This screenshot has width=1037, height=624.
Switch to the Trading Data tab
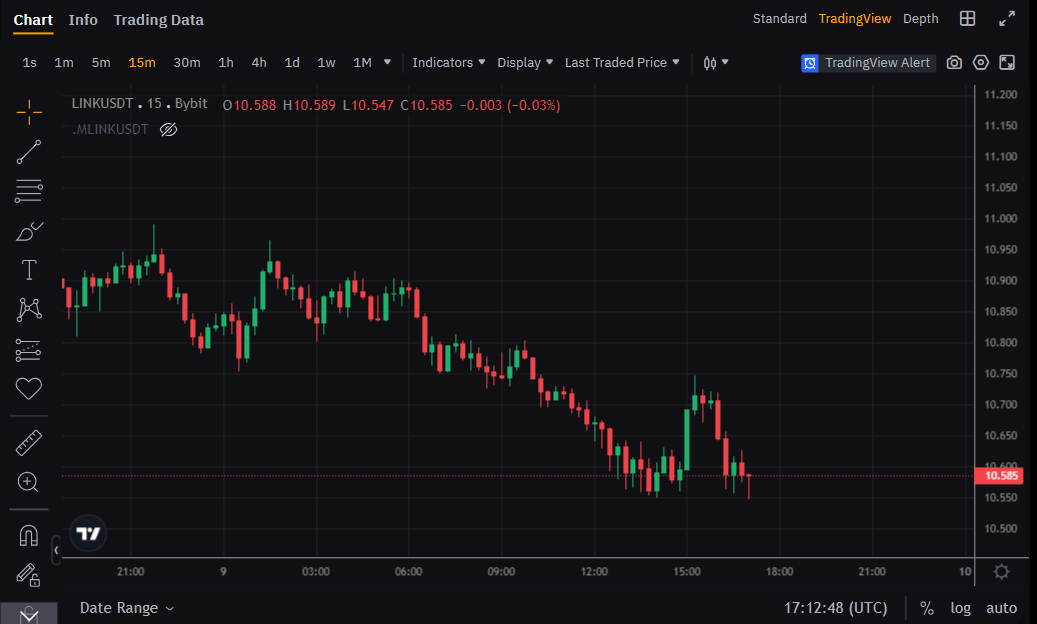(158, 20)
